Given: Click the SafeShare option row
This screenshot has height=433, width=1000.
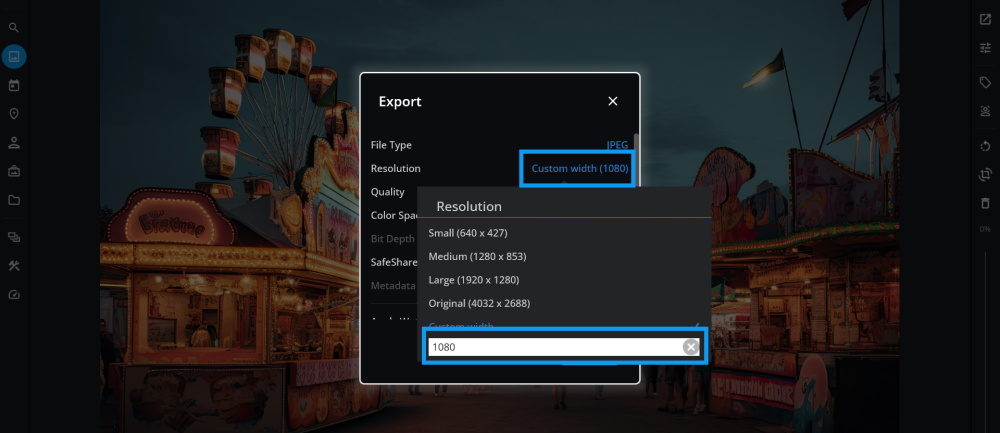Looking at the screenshot, I should [x=393, y=262].
